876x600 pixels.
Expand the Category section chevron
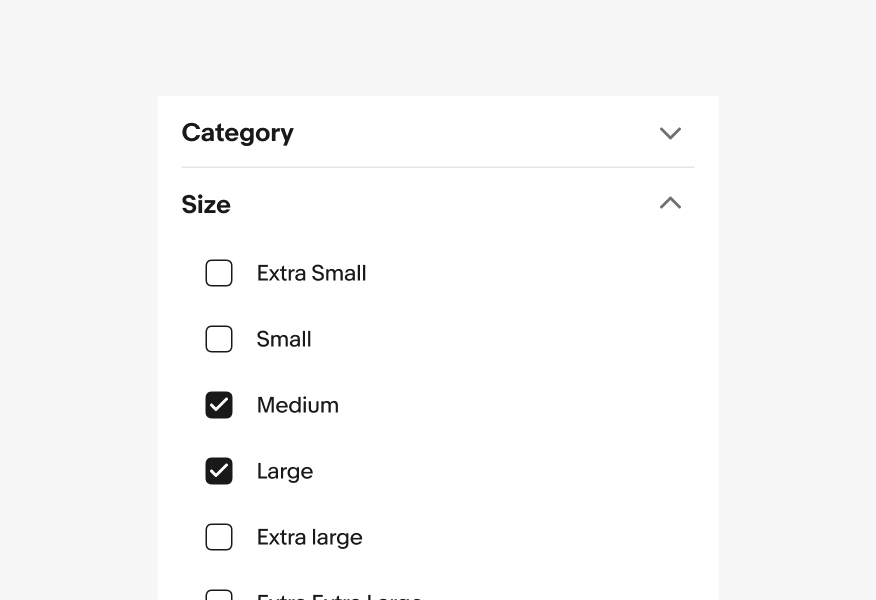(670, 133)
